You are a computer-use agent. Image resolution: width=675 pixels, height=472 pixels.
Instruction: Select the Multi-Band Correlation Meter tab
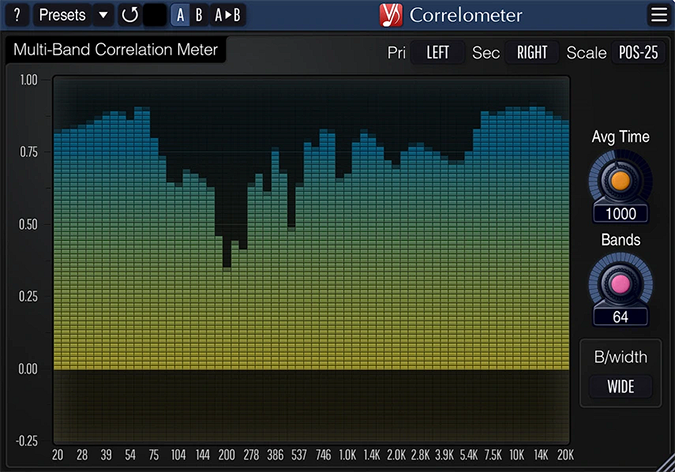(115, 50)
